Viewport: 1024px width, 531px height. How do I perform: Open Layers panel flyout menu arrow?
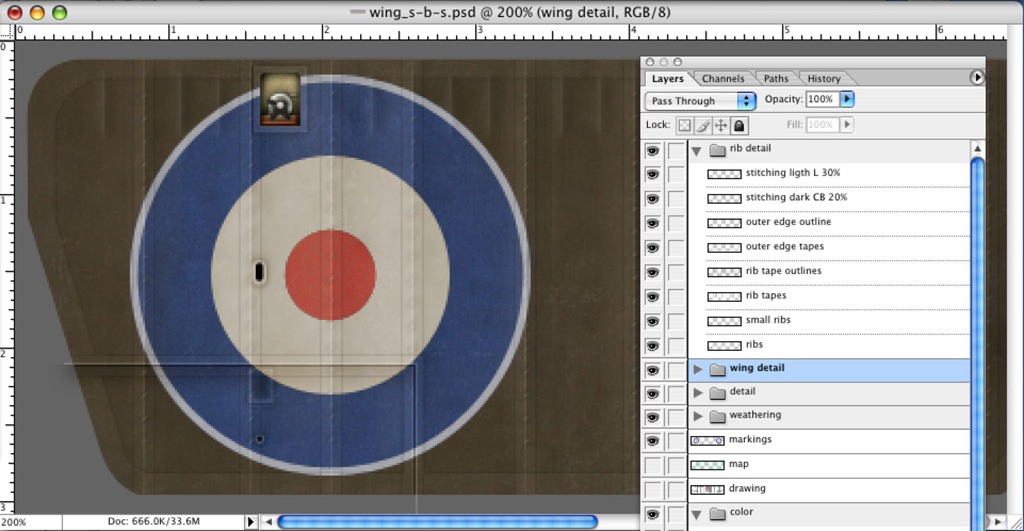click(x=977, y=77)
